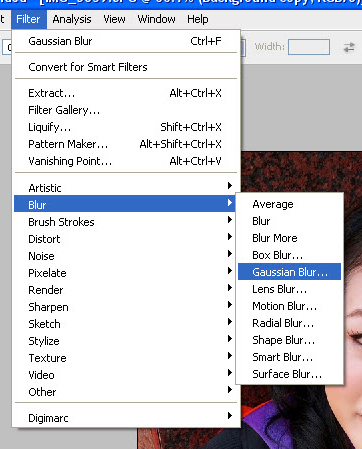Viewport: 362px width, 449px height.
Task: Expand the Stylize submenu
Action: click(x=126, y=341)
